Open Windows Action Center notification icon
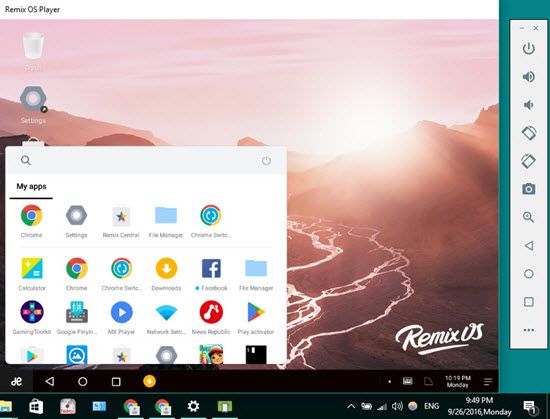This screenshot has height=419, width=550. (x=529, y=407)
